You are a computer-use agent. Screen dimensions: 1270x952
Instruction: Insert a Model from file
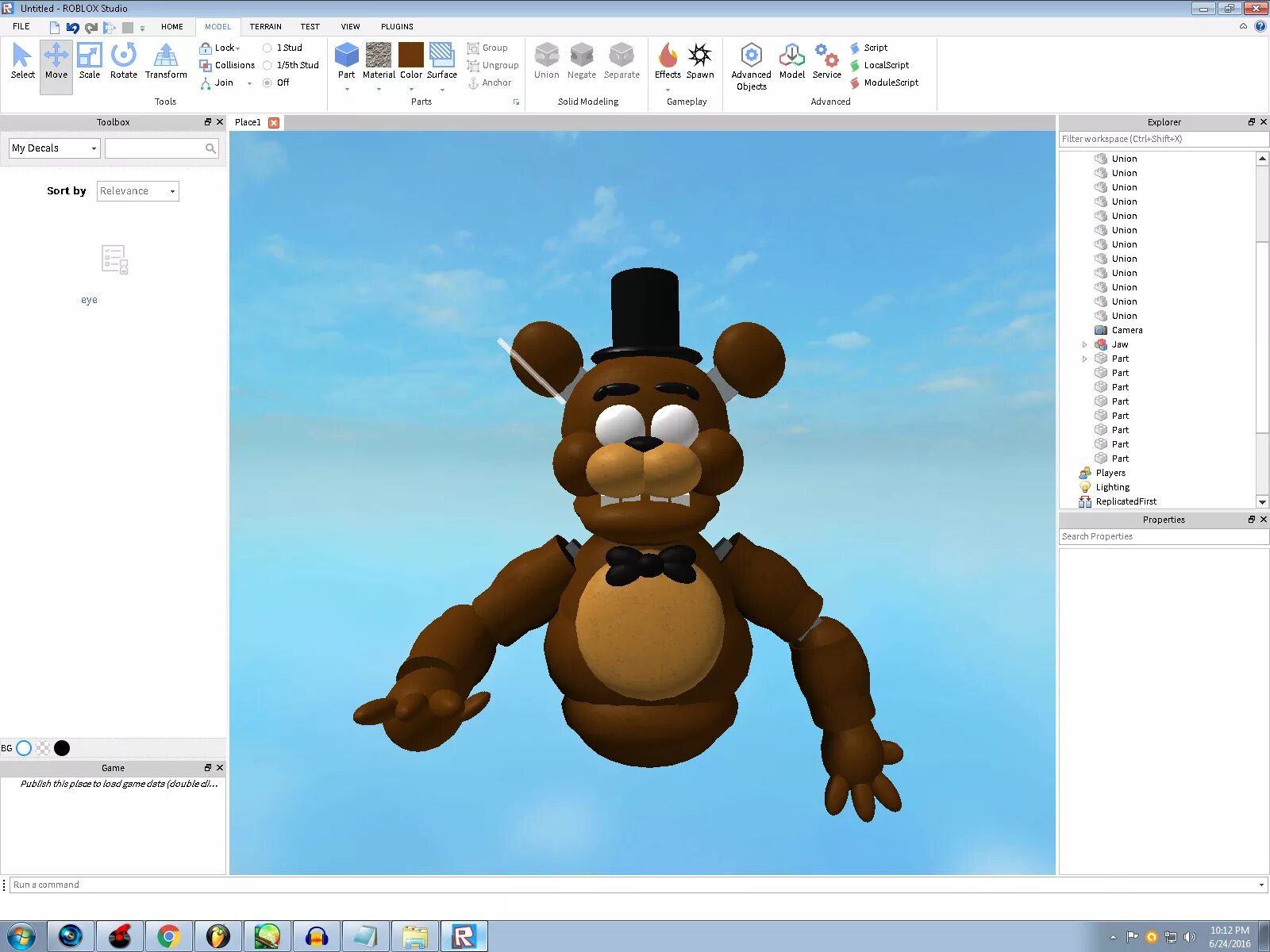(x=791, y=62)
